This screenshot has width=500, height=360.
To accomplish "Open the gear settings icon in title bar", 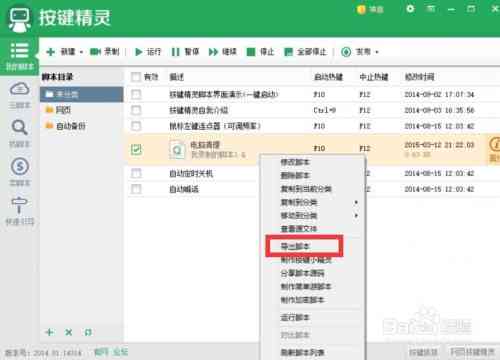I will (x=410, y=9).
